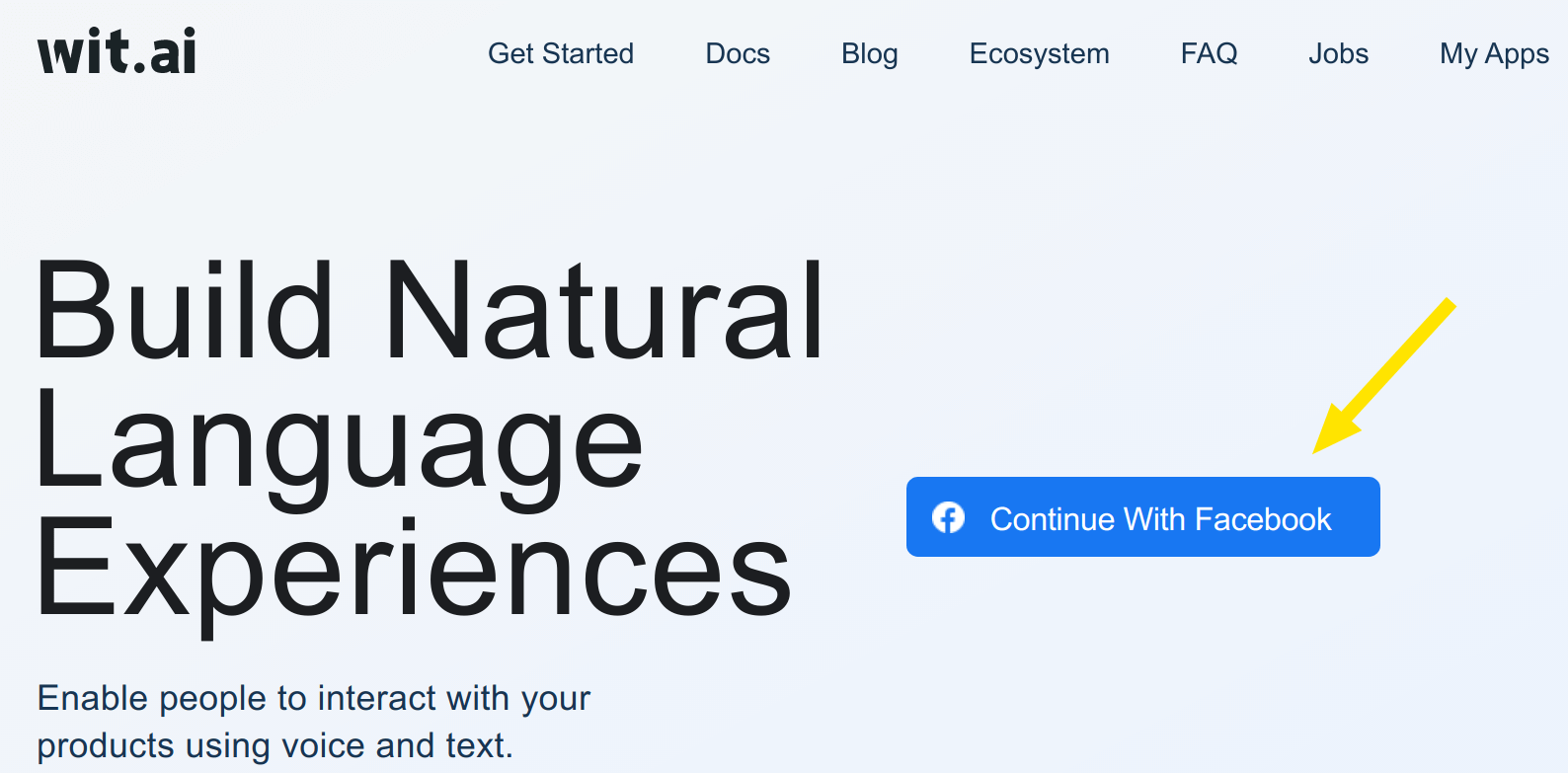Click Continue With Facebook button
This screenshot has height=773, width=1568.
coord(1143,516)
